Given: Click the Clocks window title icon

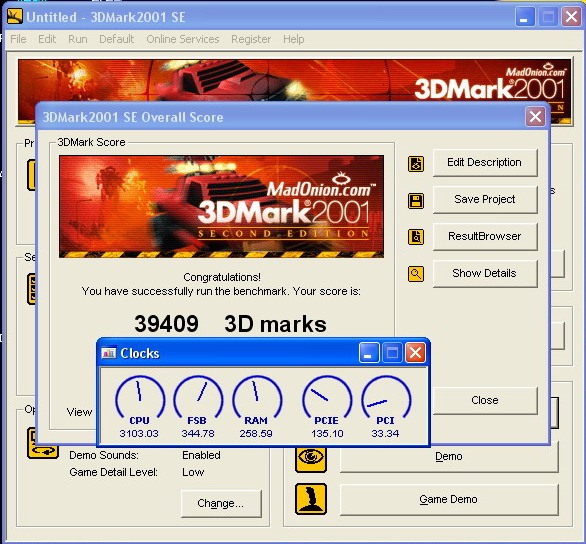Looking at the screenshot, I should [109, 353].
